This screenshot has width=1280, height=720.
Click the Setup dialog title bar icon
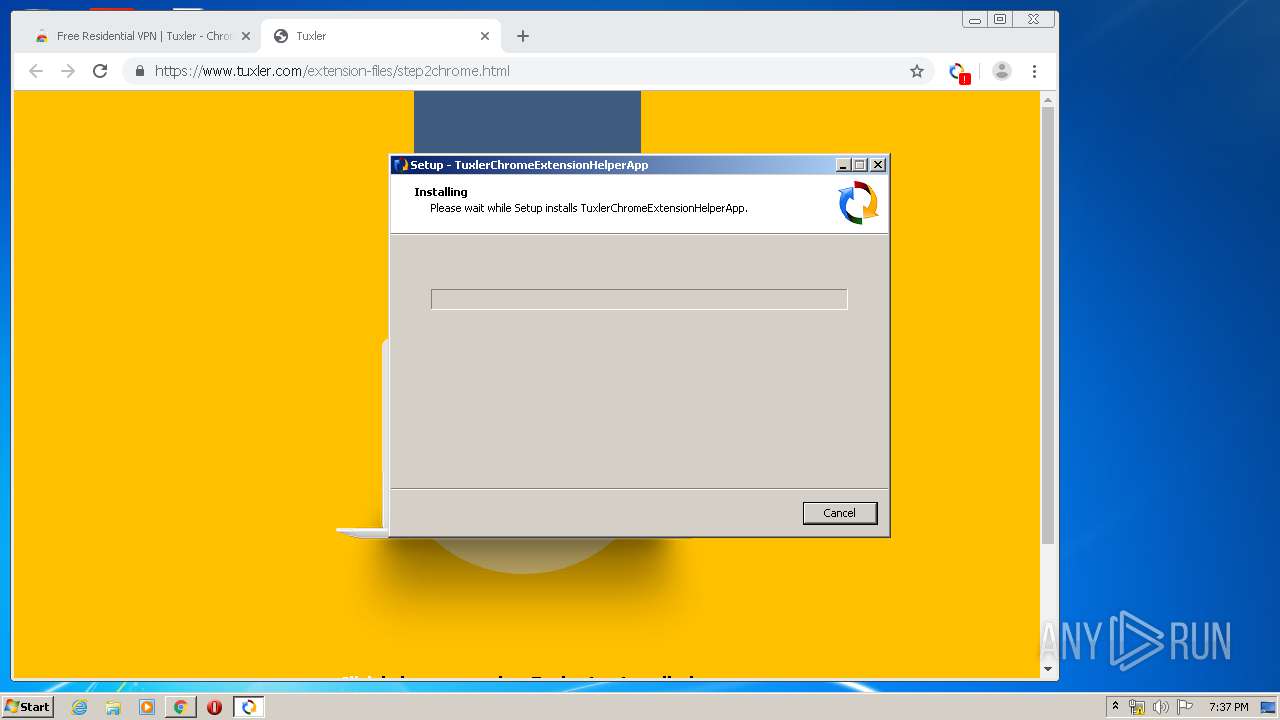pos(401,165)
